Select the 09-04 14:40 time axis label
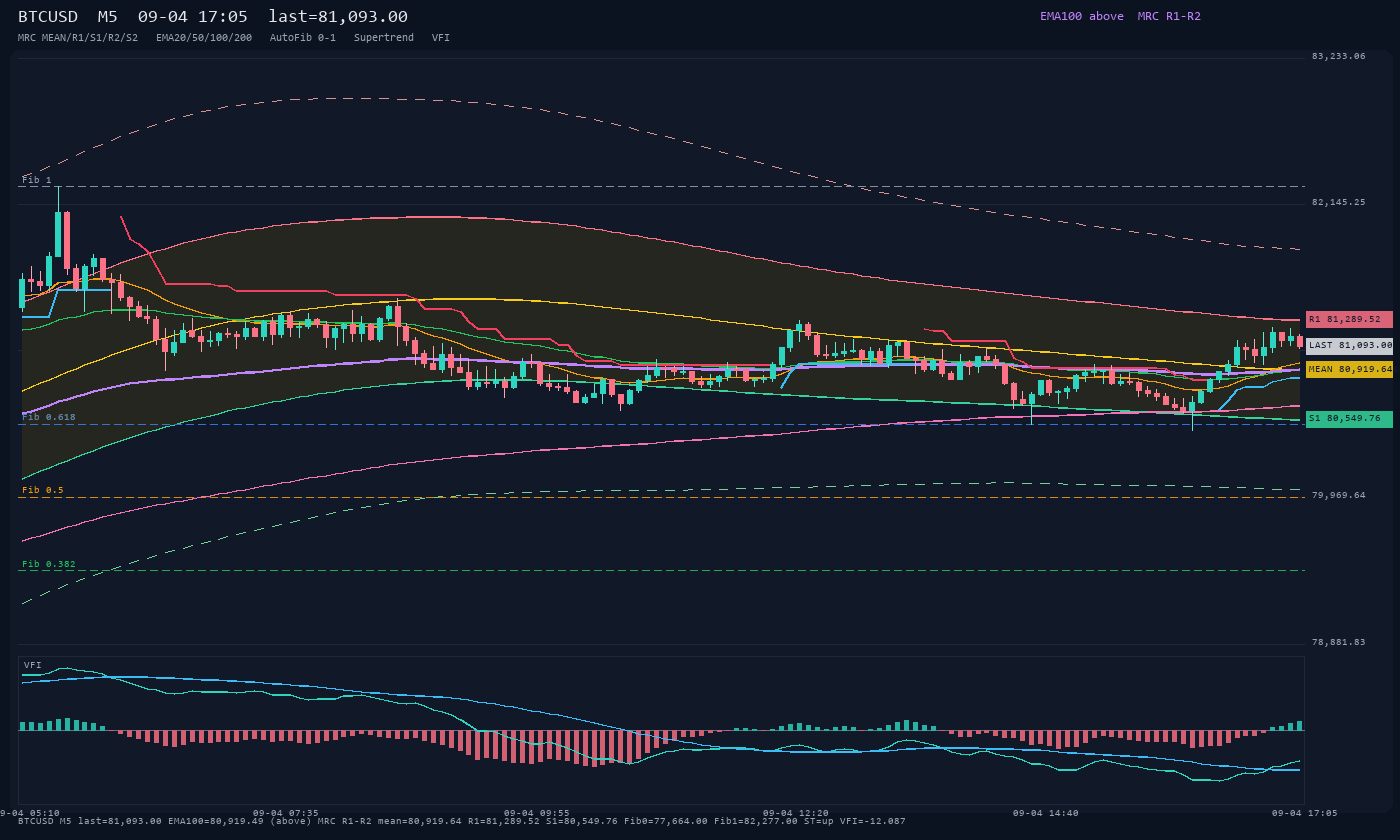Image resolution: width=1400 pixels, height=840 pixels. tap(1046, 813)
